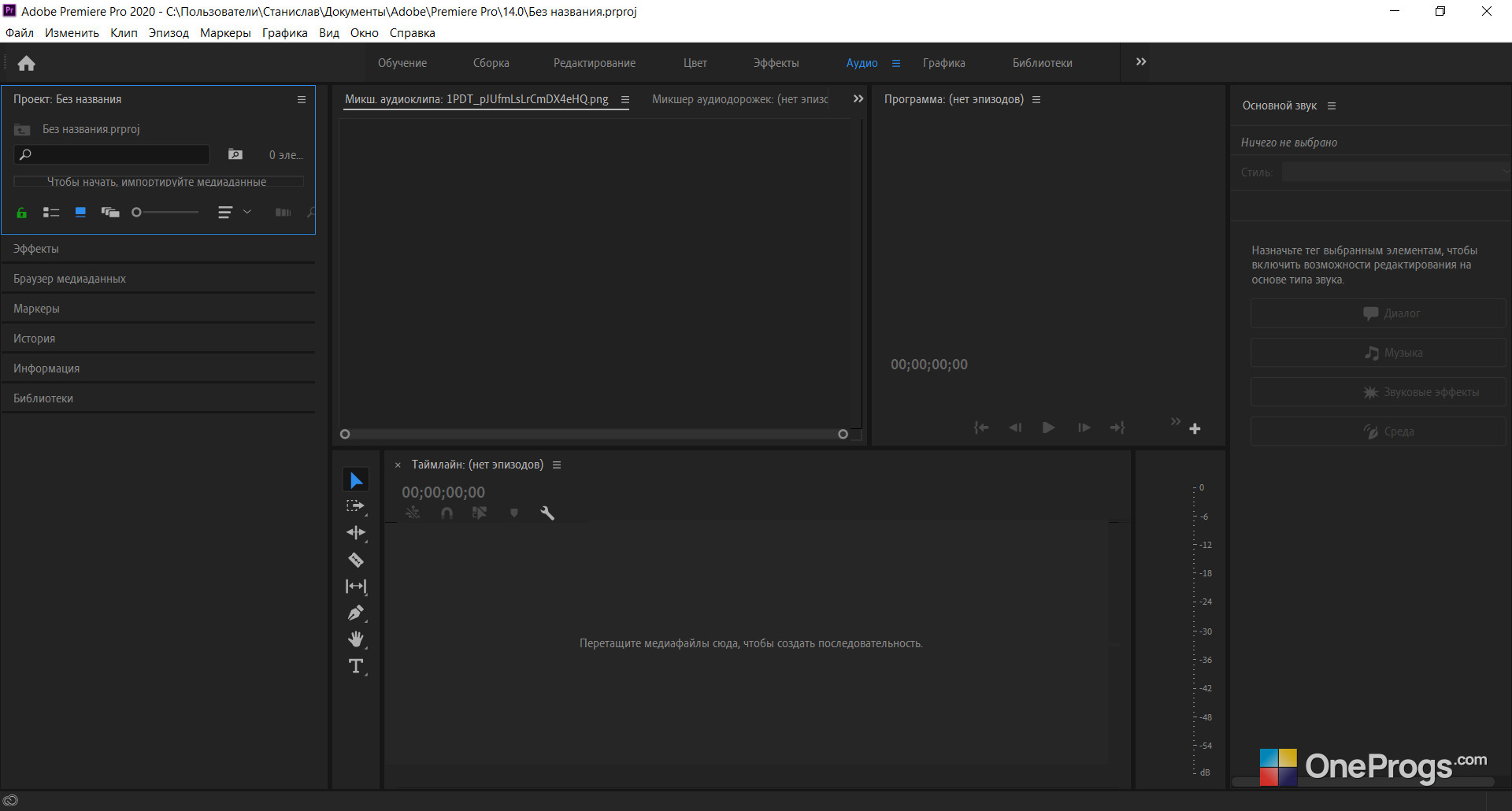Close the Timeline panel tab
Viewport: 1512px width, 811px height.
pos(398,465)
